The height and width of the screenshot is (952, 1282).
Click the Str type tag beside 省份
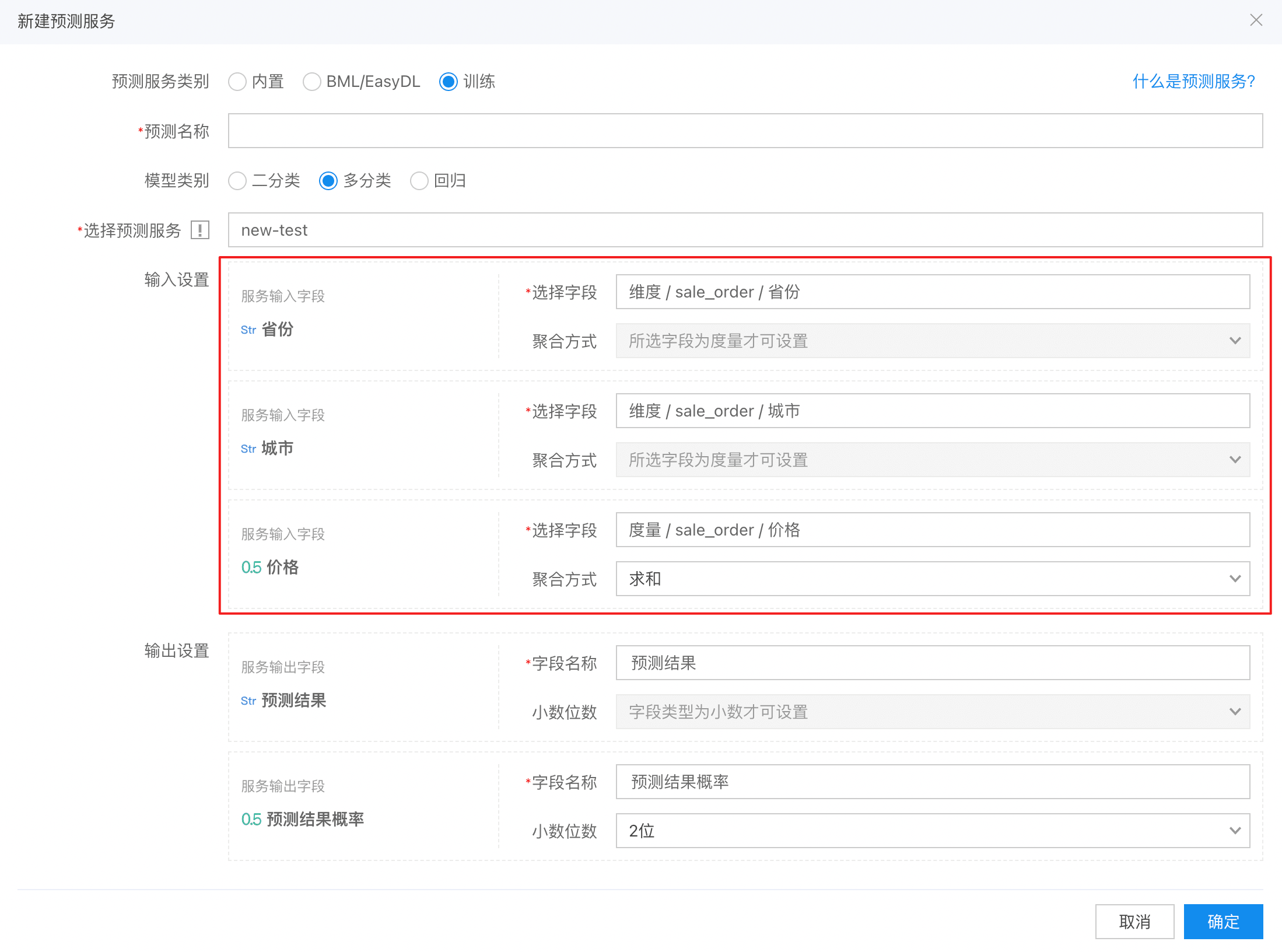point(248,330)
